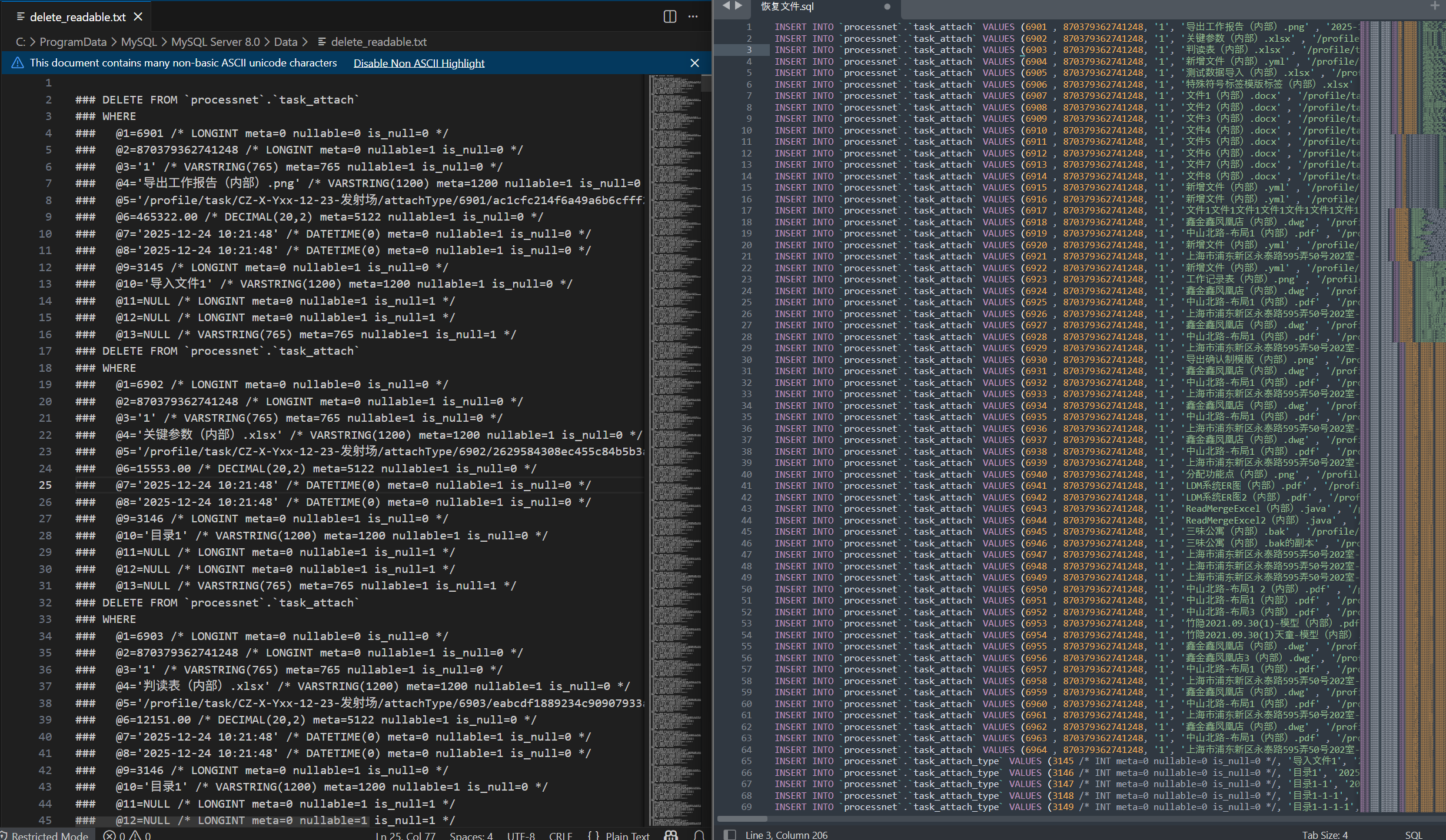The height and width of the screenshot is (840, 1446).
Task: Toggle Sublime side bar switch icon
Action: 730,834
